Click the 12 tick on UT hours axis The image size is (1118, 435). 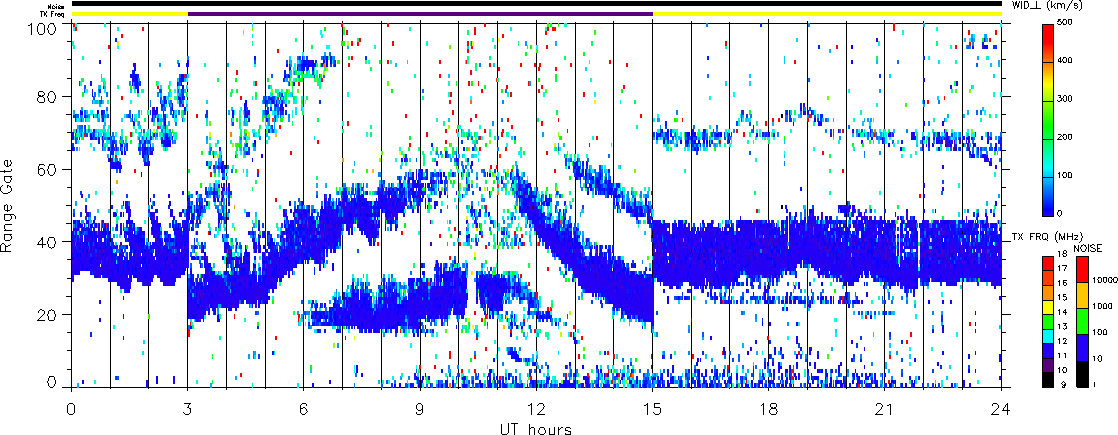[536, 409]
